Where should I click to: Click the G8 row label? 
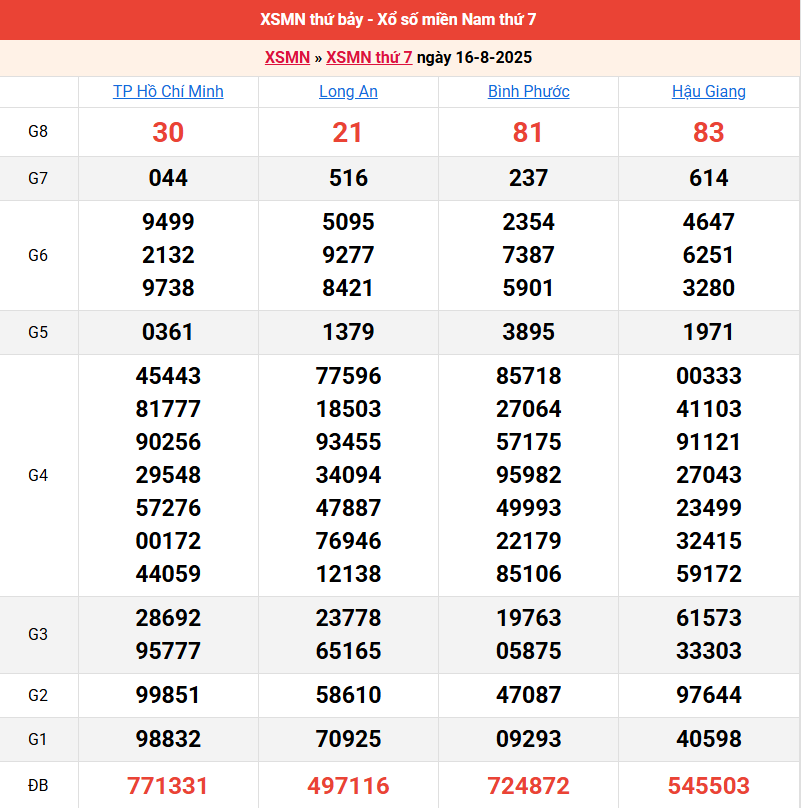click(x=38, y=132)
